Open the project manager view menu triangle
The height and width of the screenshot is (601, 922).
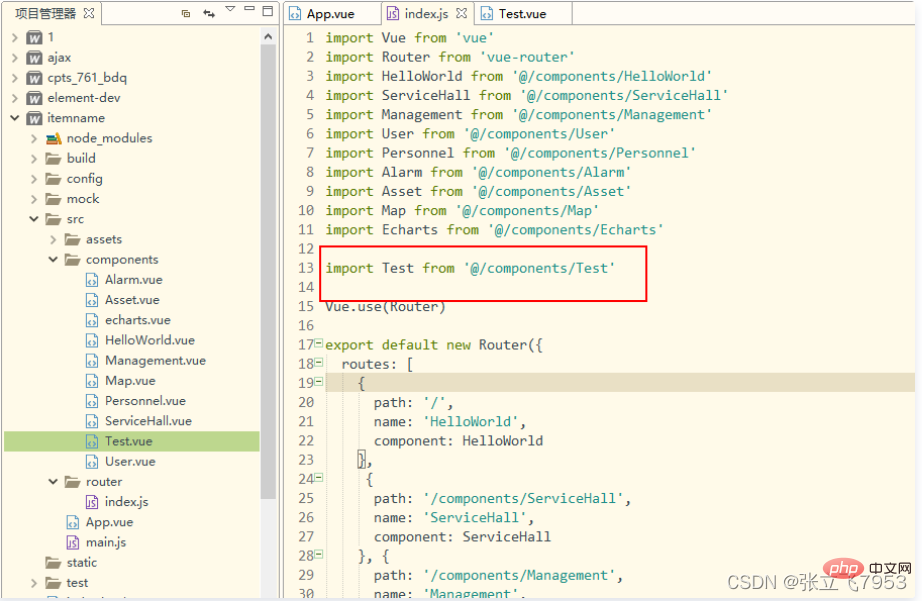pyautogui.click(x=230, y=9)
